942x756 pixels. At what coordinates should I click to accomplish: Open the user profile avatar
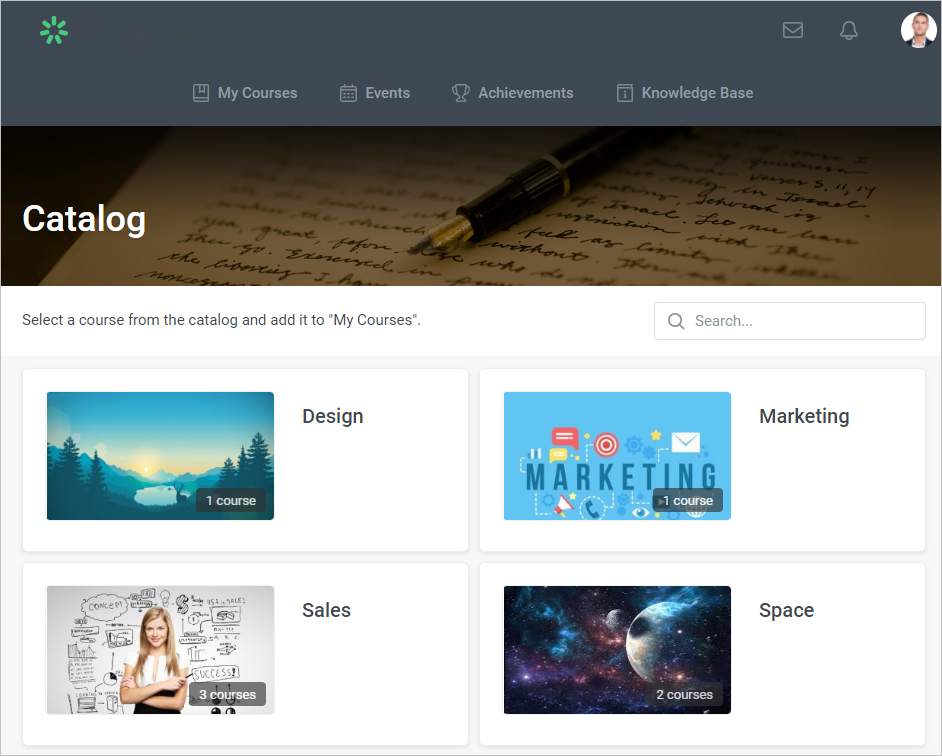(x=918, y=30)
